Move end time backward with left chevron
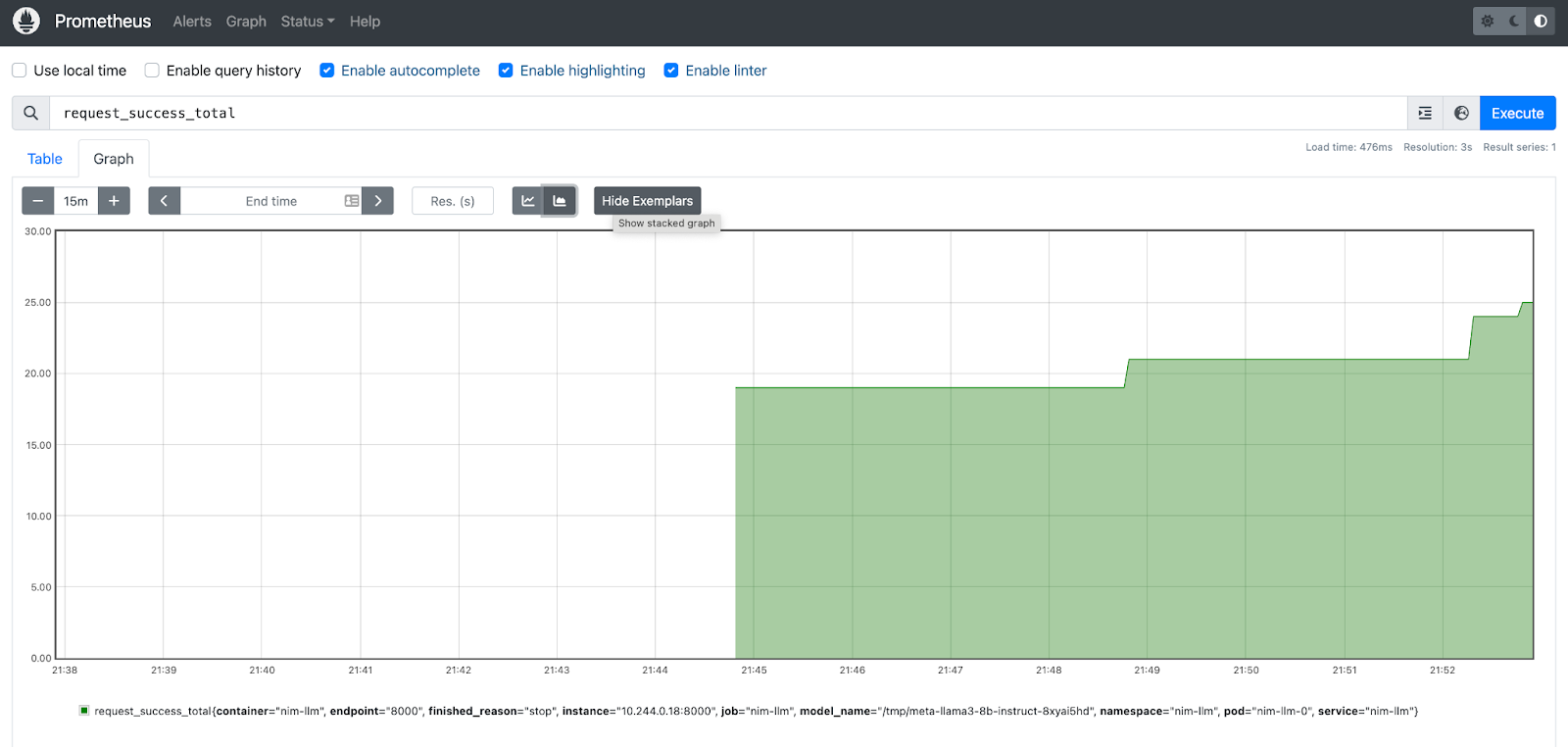 coord(164,201)
